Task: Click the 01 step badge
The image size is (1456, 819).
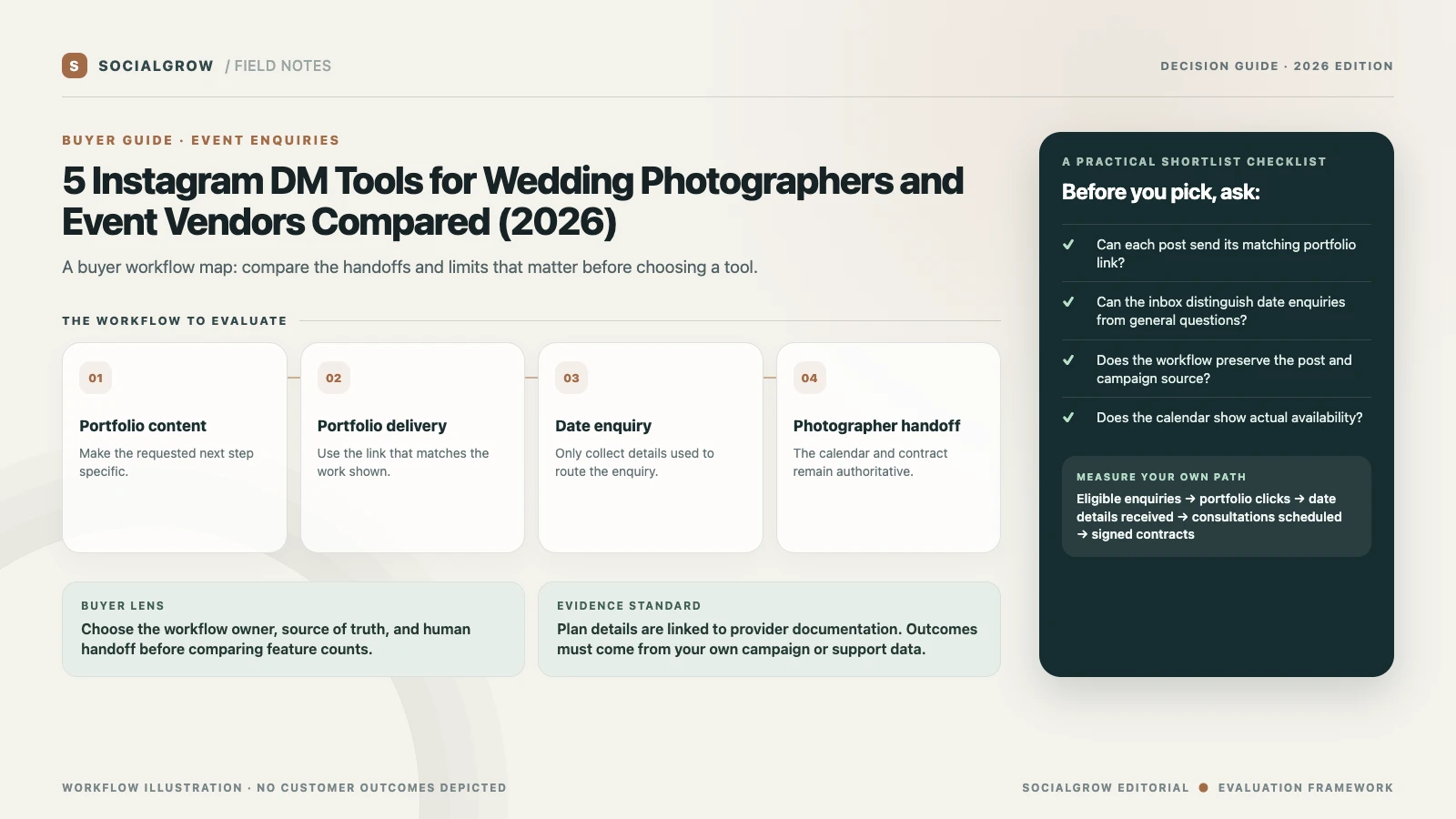Action: coord(96,378)
